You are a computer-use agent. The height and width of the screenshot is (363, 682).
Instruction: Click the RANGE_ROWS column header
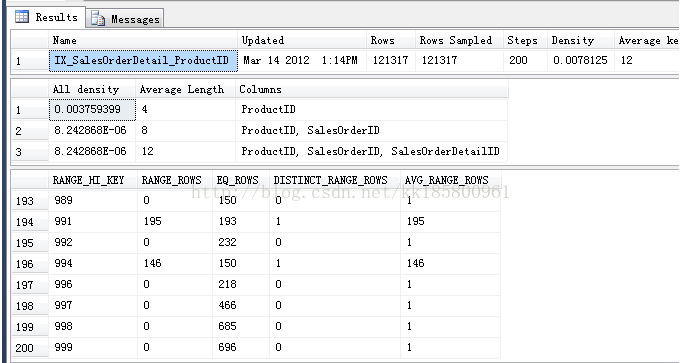point(175,180)
